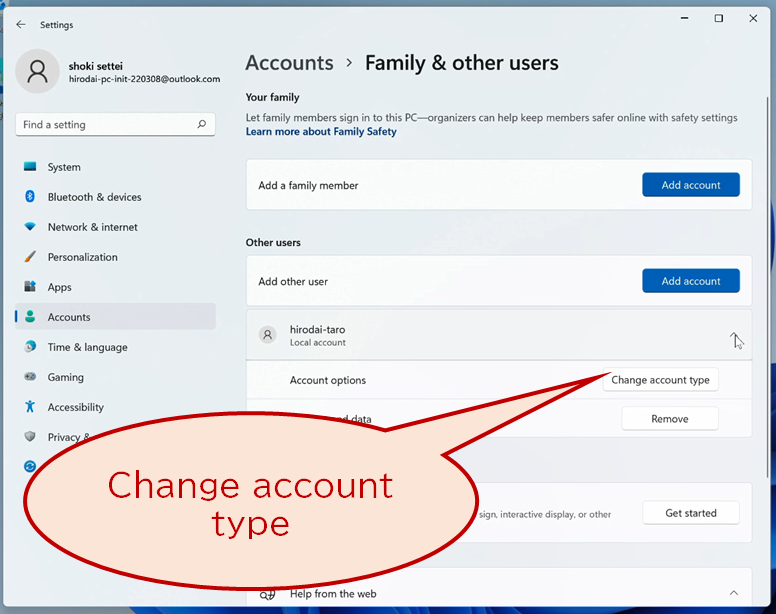Maximize the Settings window

click(x=719, y=18)
